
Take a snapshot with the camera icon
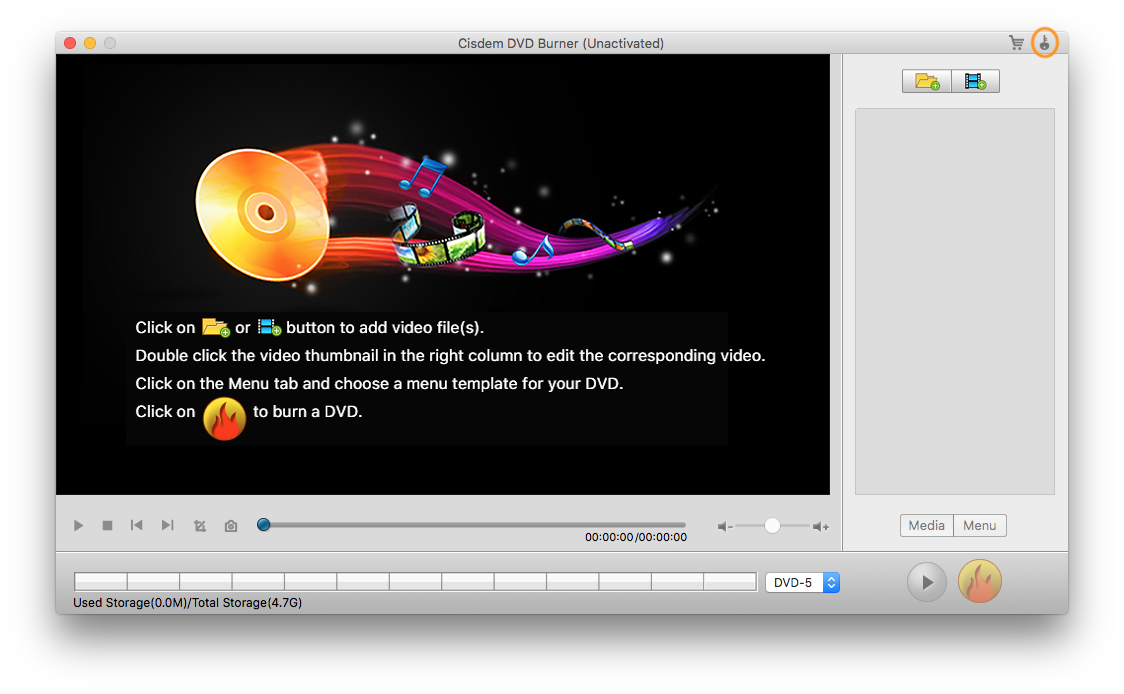point(231,526)
